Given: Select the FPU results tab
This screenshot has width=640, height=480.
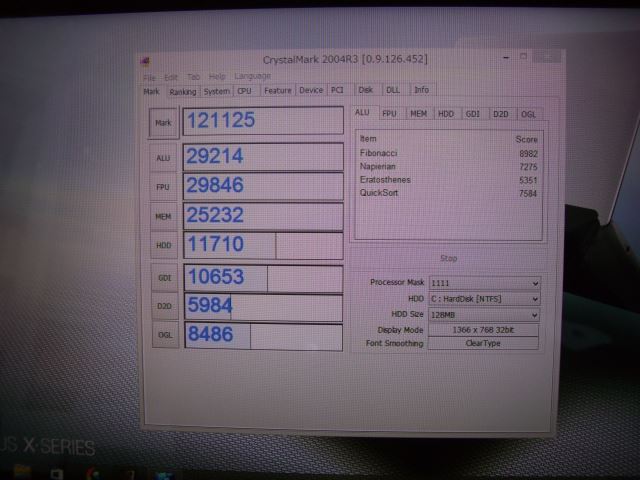Looking at the screenshot, I should [390, 114].
